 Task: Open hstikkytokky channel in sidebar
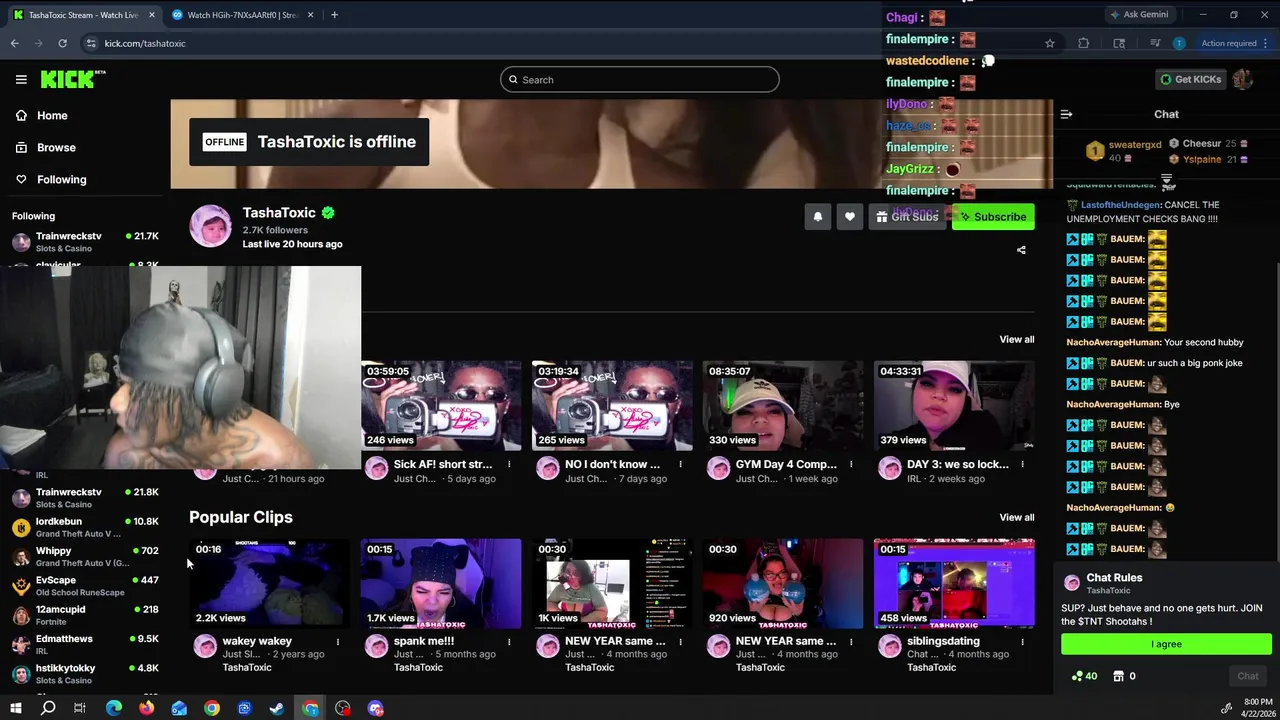[x=85, y=673]
